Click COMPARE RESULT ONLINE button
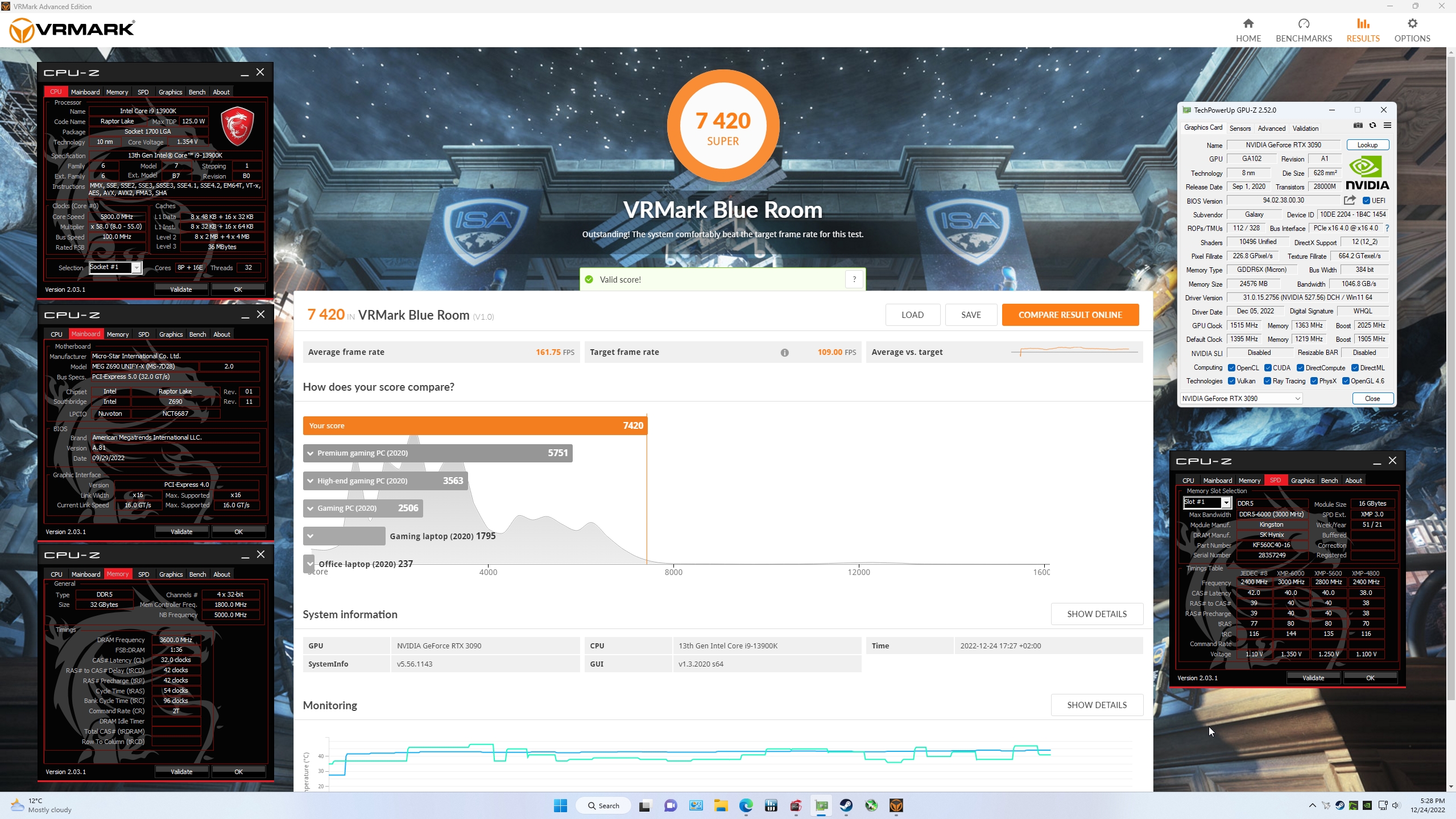The height and width of the screenshot is (819, 1456). click(1070, 315)
